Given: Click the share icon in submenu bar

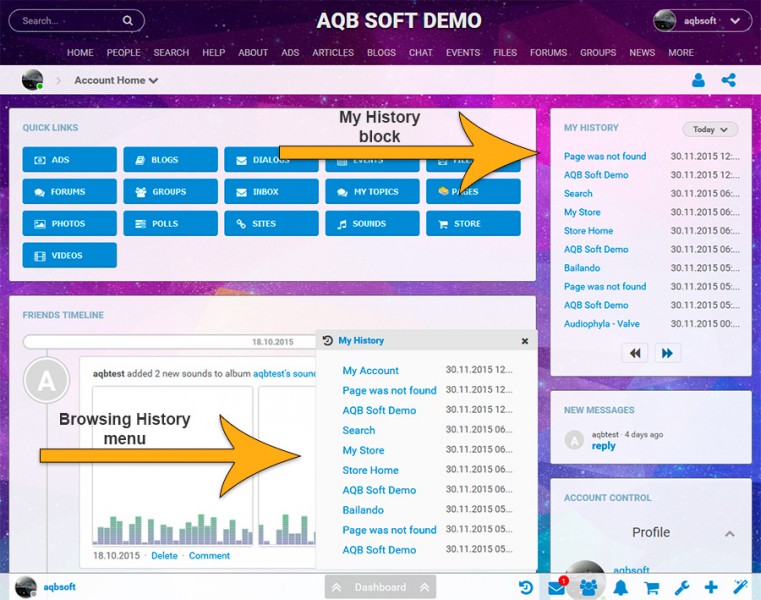Looking at the screenshot, I should click(728, 80).
